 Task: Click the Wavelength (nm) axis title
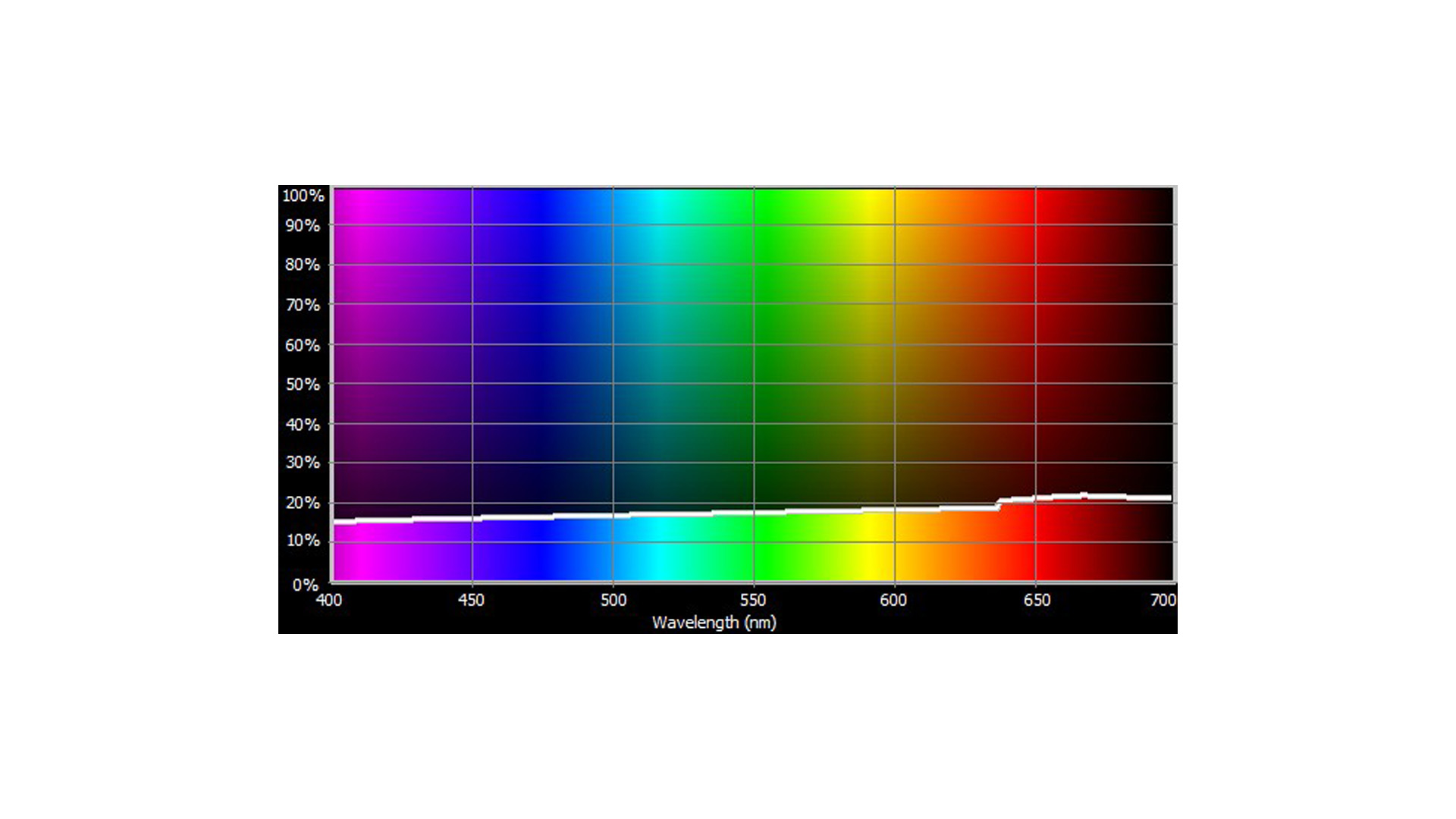tap(714, 623)
